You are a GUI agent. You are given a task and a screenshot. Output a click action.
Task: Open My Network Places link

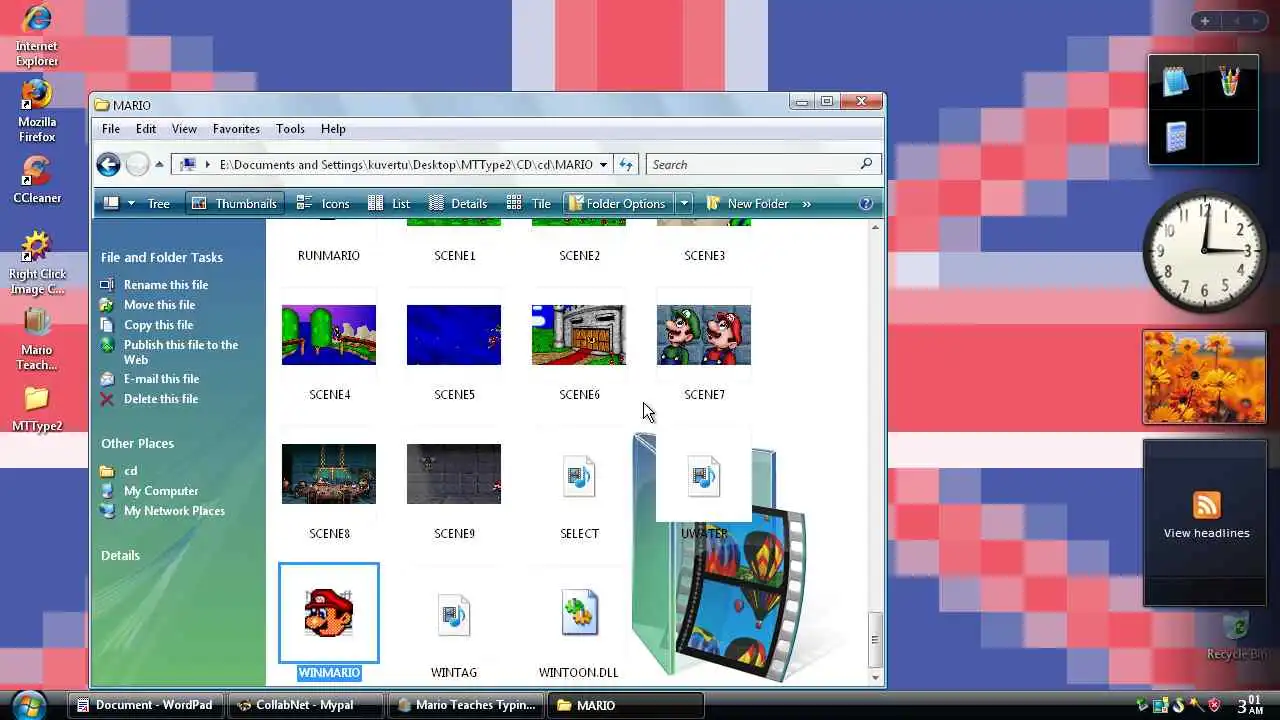174,511
